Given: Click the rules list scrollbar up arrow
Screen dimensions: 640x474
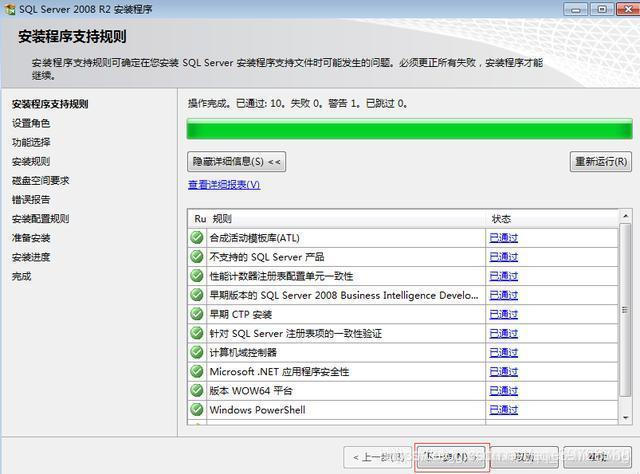Looking at the screenshot, I should [625, 215].
